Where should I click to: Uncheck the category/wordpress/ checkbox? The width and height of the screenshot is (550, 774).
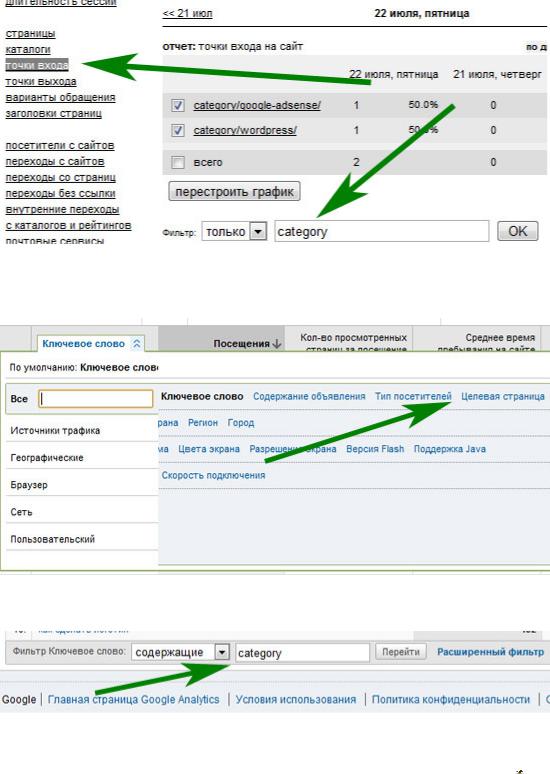(x=178, y=130)
